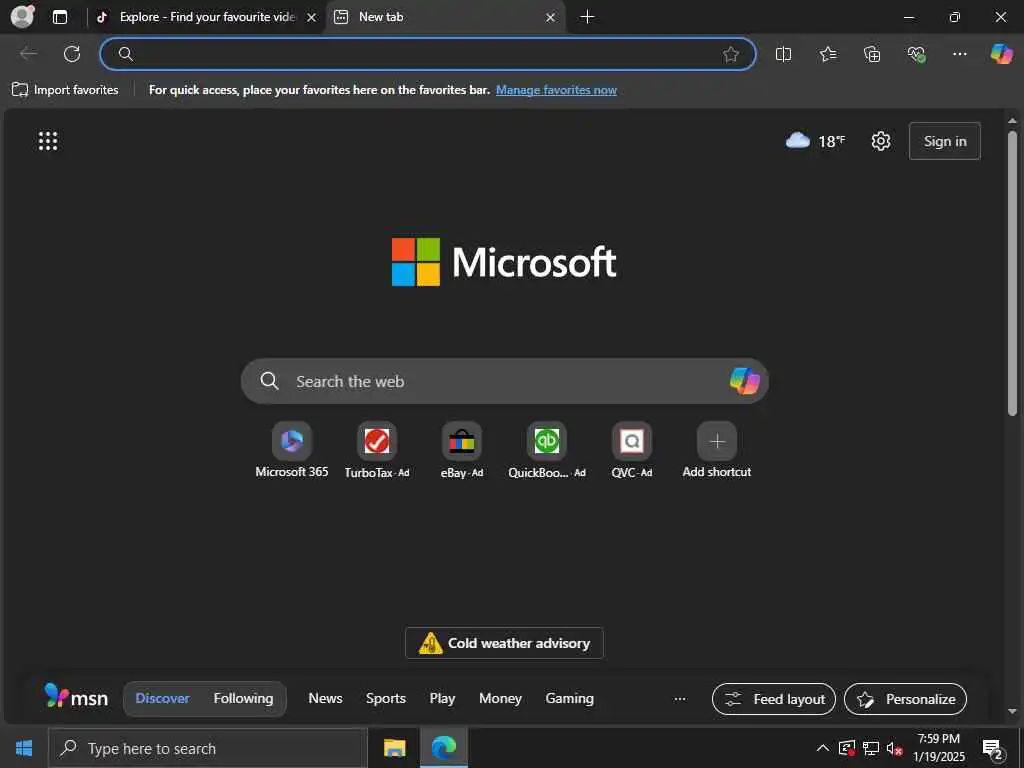Open split screen view
This screenshot has height=768, width=1024.
[x=783, y=54]
